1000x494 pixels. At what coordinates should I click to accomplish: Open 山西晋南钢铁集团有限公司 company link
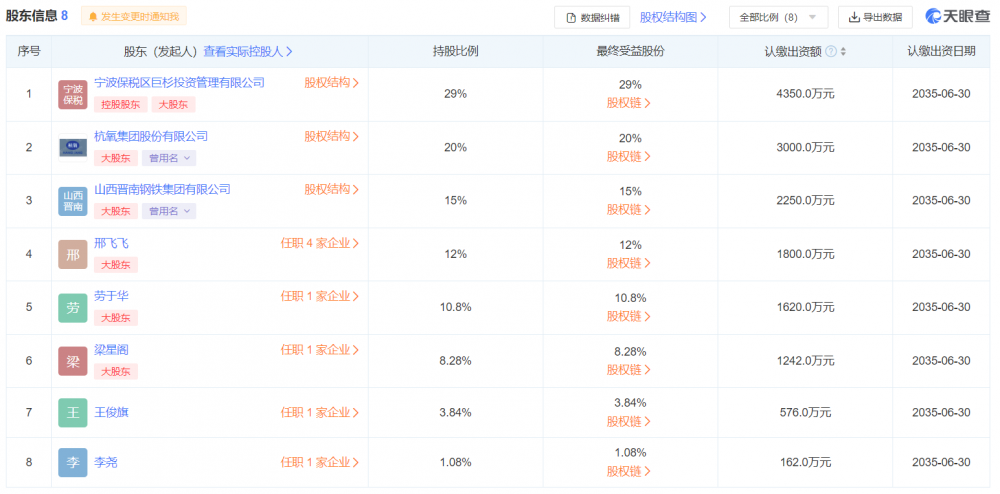(162, 189)
